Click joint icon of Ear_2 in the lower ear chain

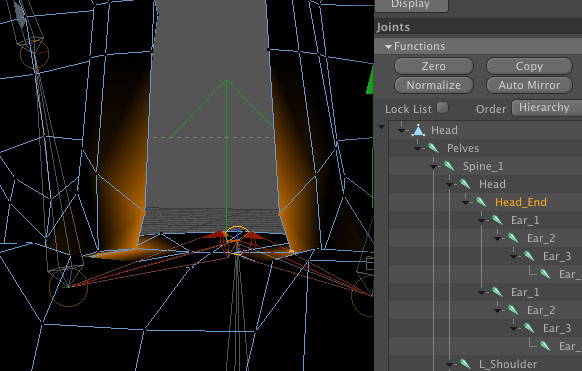pyautogui.click(x=513, y=310)
